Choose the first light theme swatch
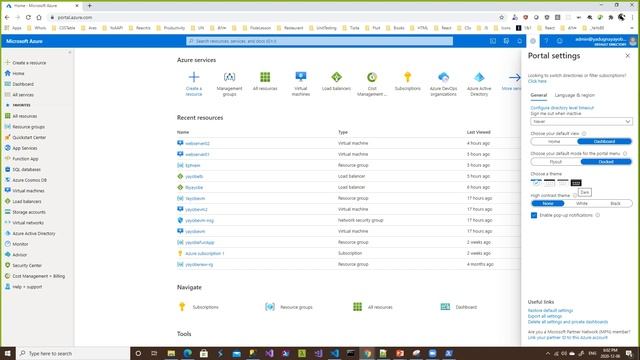The image size is (640, 360). pyautogui.click(x=536, y=182)
